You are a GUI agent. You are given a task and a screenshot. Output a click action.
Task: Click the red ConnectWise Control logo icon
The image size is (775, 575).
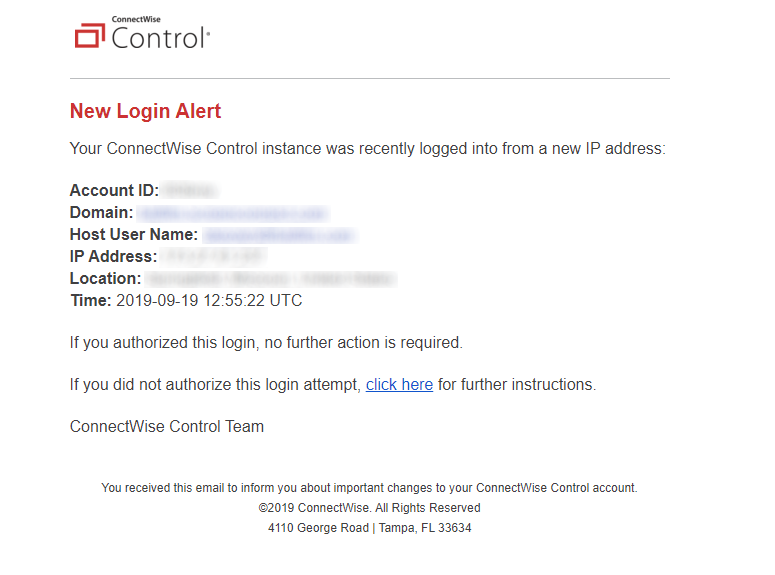tap(89, 36)
